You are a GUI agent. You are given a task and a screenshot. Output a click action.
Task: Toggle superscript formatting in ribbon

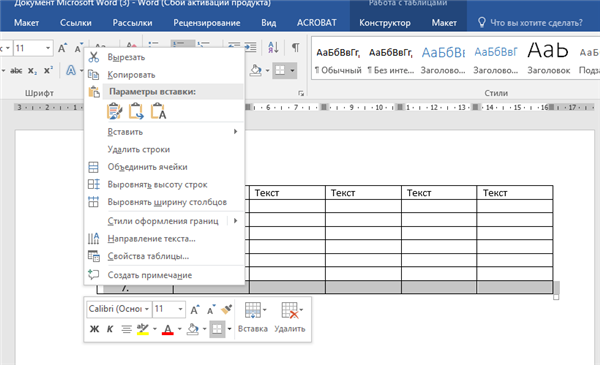(48, 71)
